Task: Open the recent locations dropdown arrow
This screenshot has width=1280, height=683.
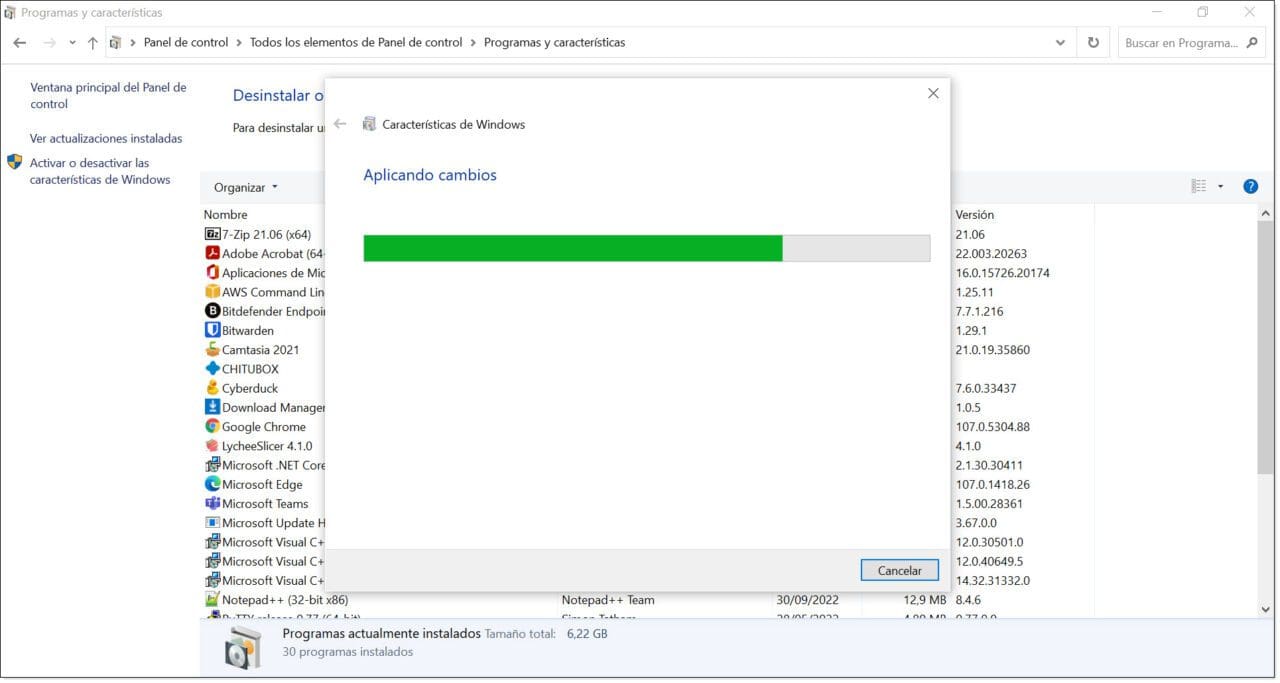Action: [73, 43]
